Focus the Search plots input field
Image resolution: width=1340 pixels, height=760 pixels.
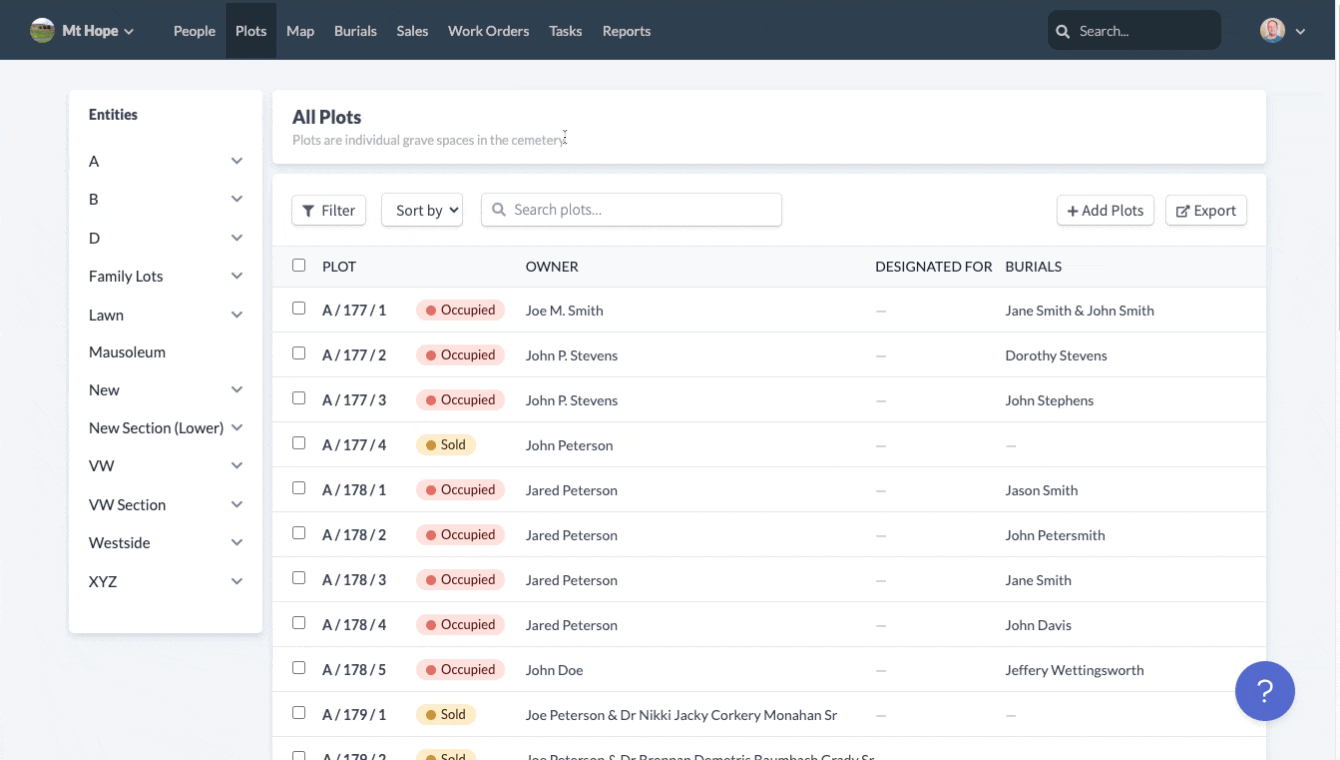tap(631, 210)
